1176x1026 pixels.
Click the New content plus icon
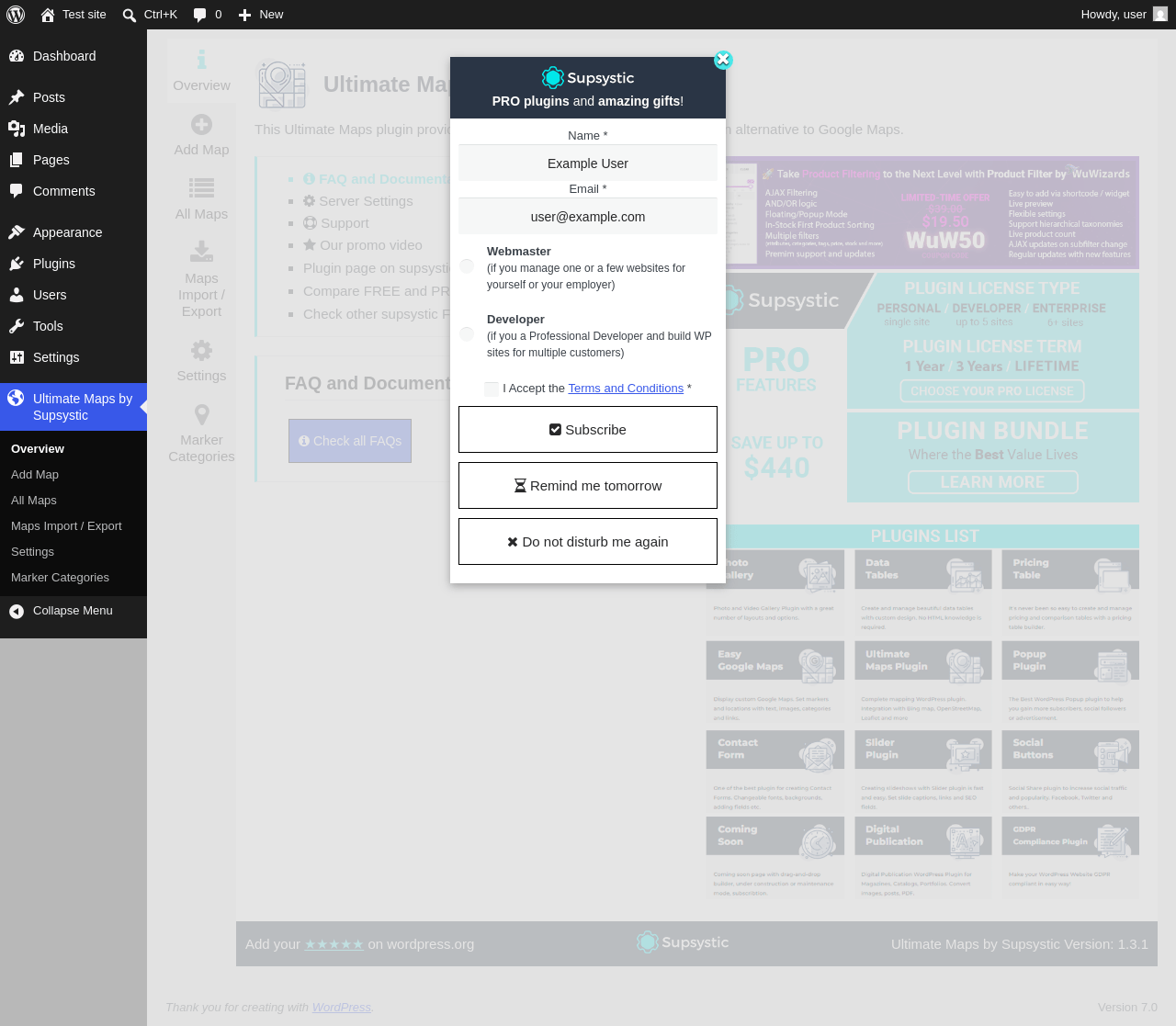(x=244, y=15)
